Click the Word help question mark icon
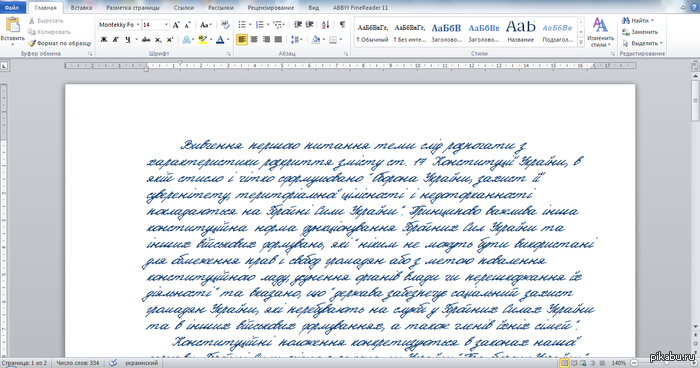The height and width of the screenshot is (368, 700). pyautogui.click(x=694, y=7)
